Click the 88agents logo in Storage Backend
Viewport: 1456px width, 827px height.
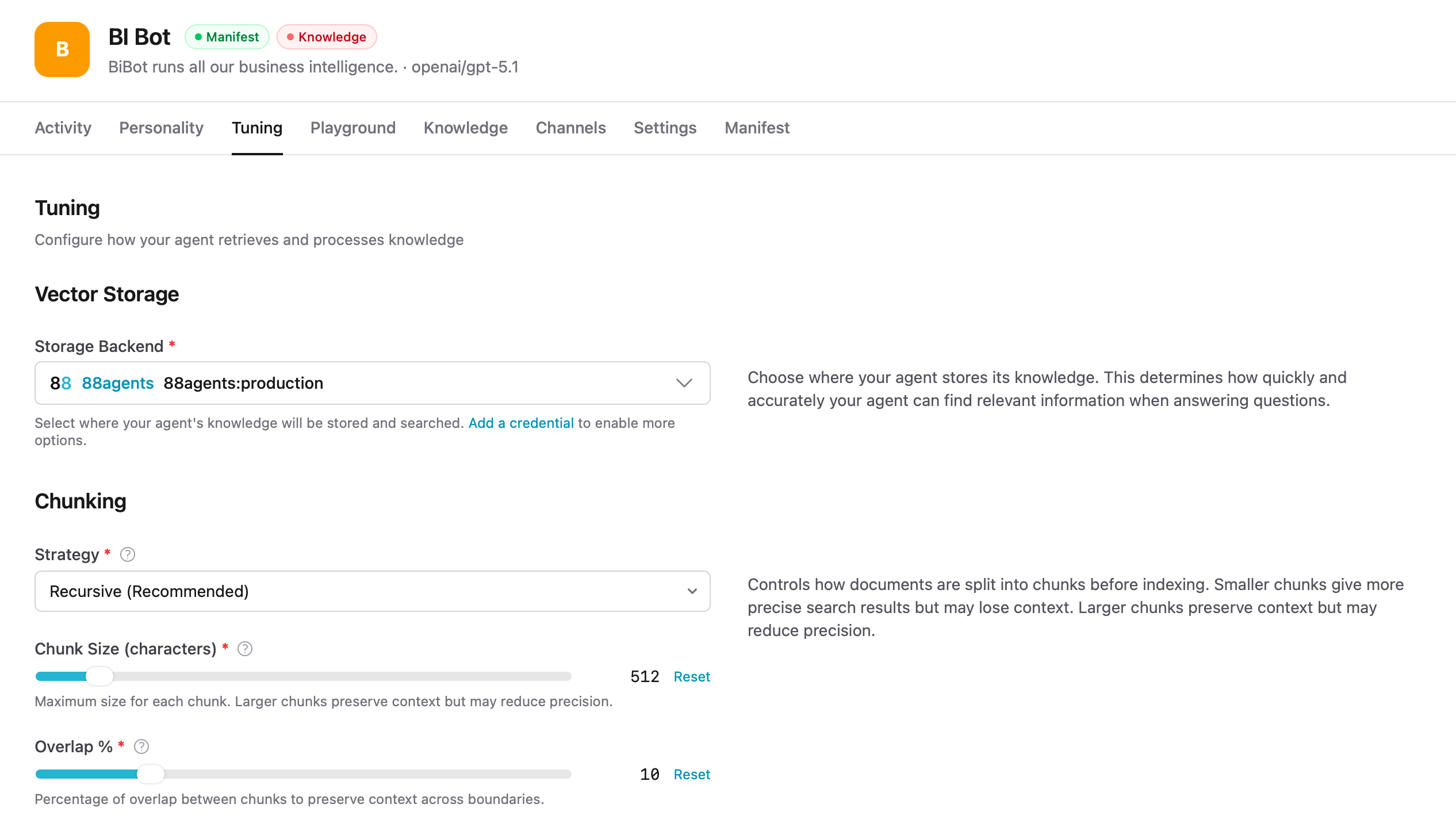pos(60,383)
